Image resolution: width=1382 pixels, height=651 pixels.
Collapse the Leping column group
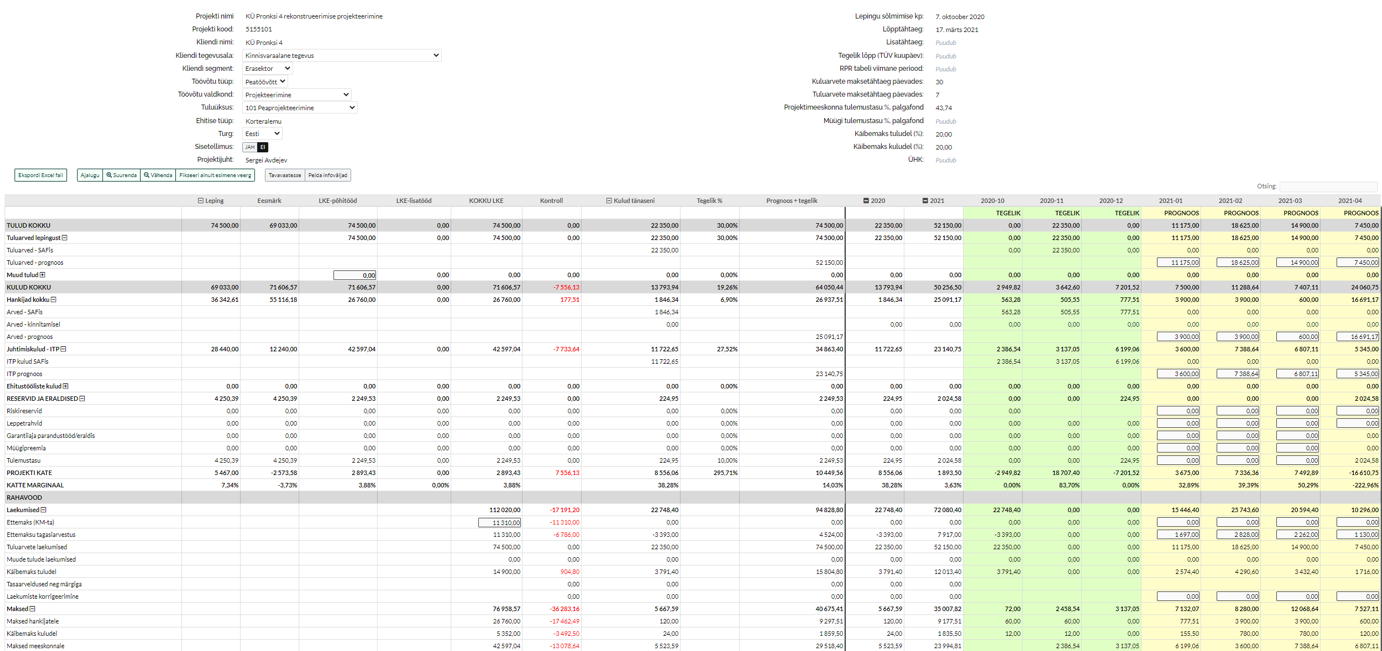tap(201, 201)
